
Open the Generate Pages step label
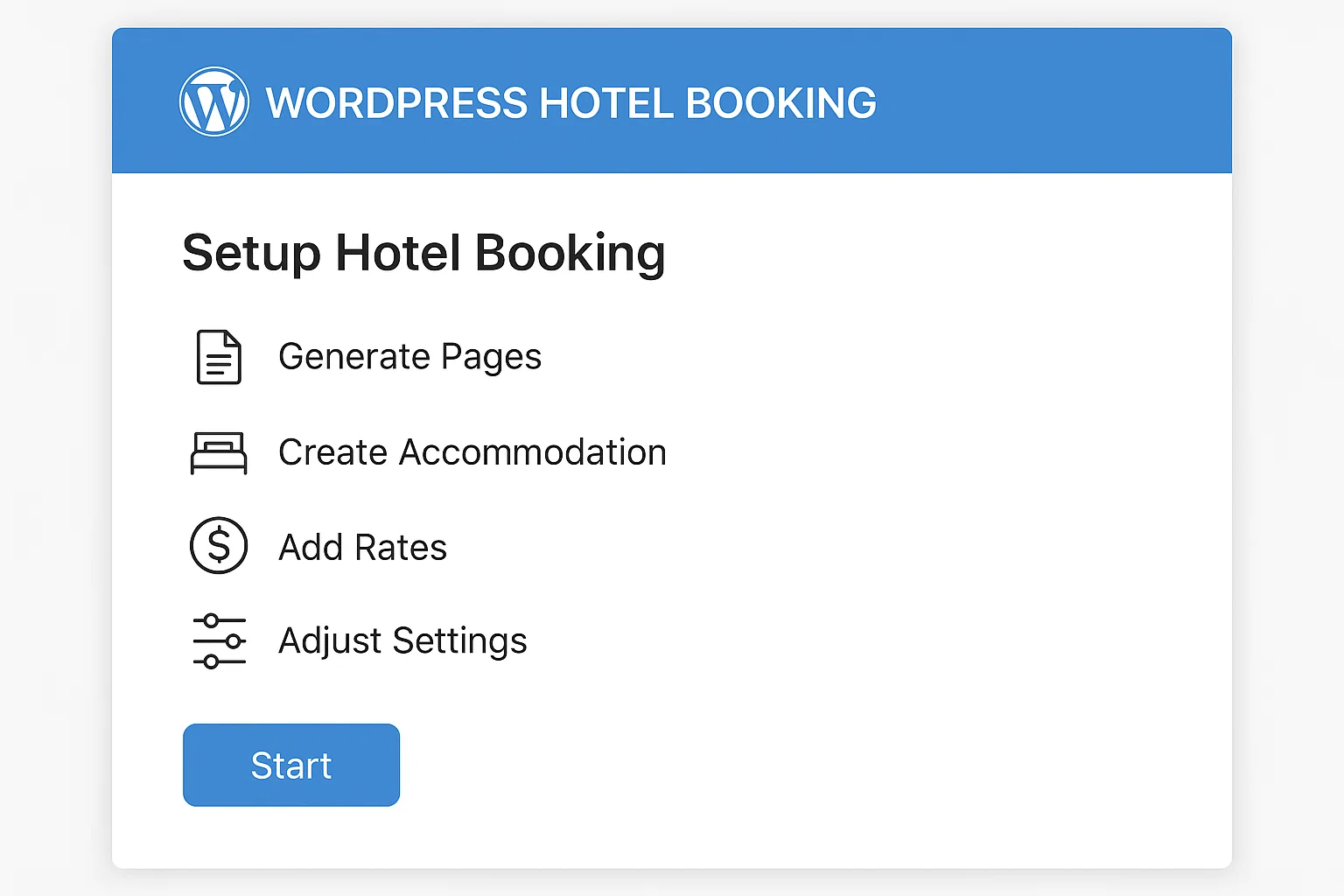click(x=409, y=357)
